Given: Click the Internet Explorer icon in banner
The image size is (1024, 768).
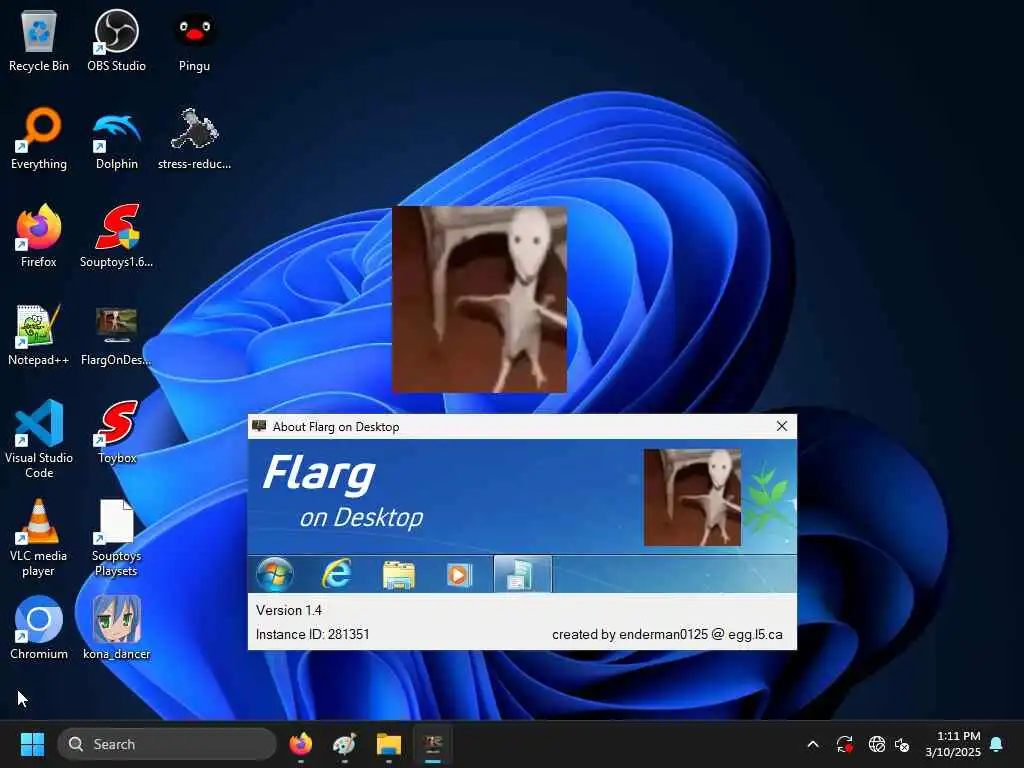Looking at the screenshot, I should [337, 575].
